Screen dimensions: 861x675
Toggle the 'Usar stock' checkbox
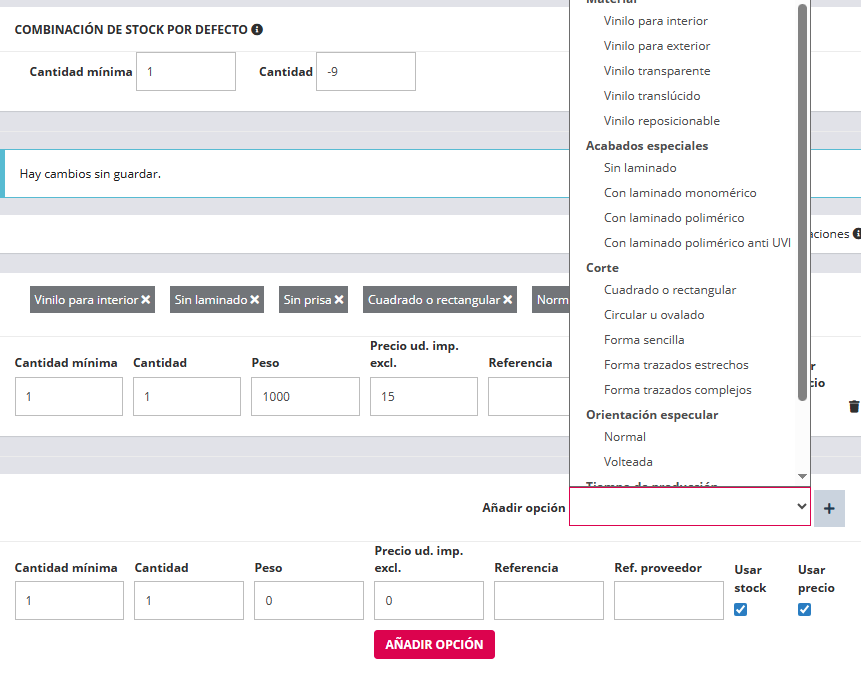coord(741,610)
